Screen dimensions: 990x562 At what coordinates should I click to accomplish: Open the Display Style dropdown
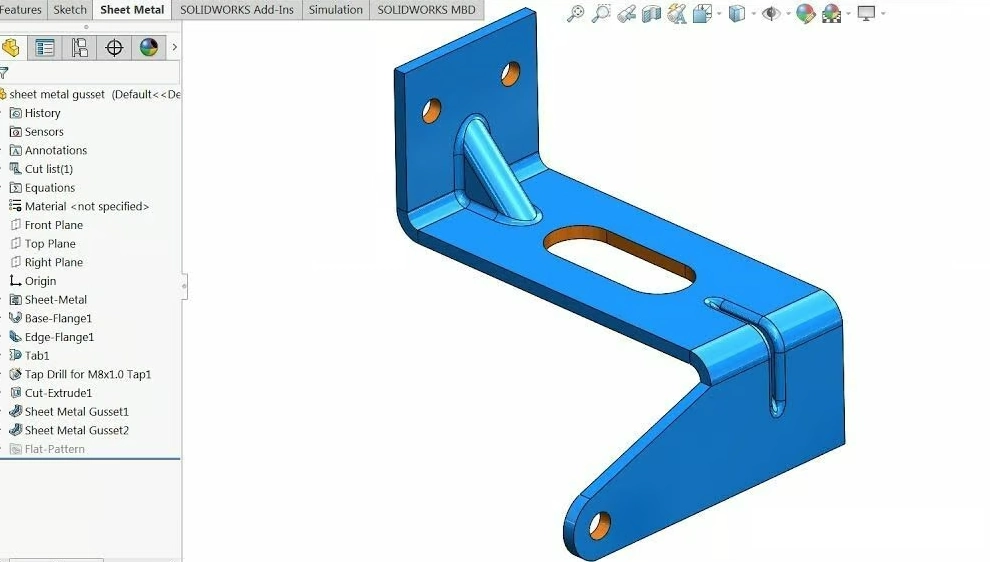point(738,14)
